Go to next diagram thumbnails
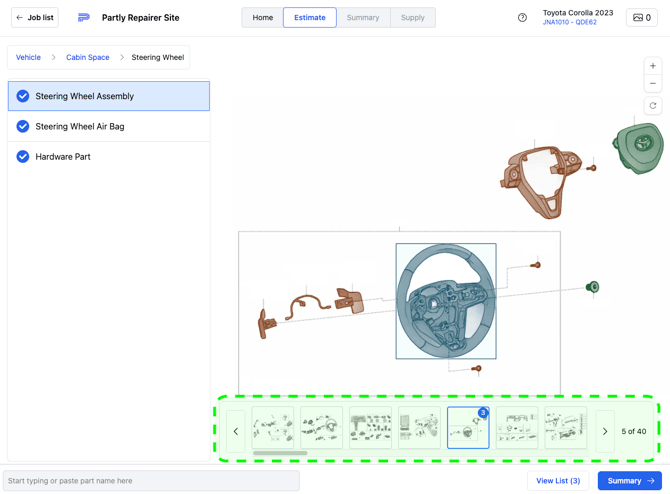Image resolution: width=670 pixels, height=494 pixels. click(605, 431)
